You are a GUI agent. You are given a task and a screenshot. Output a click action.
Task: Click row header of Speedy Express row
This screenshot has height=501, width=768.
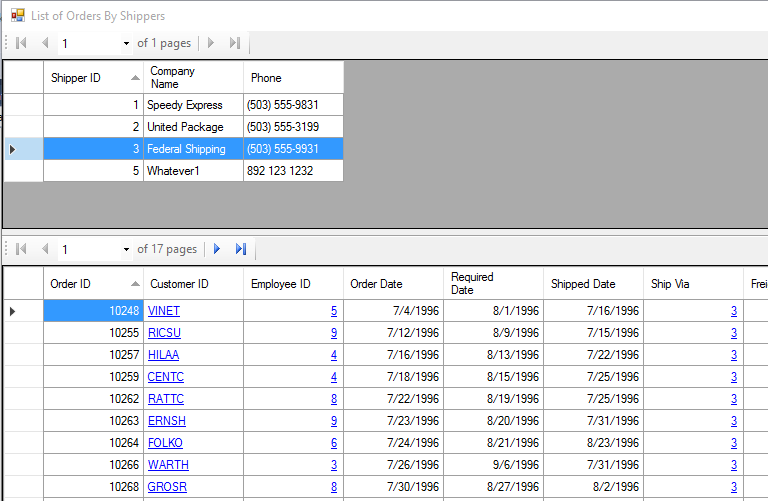point(24,105)
